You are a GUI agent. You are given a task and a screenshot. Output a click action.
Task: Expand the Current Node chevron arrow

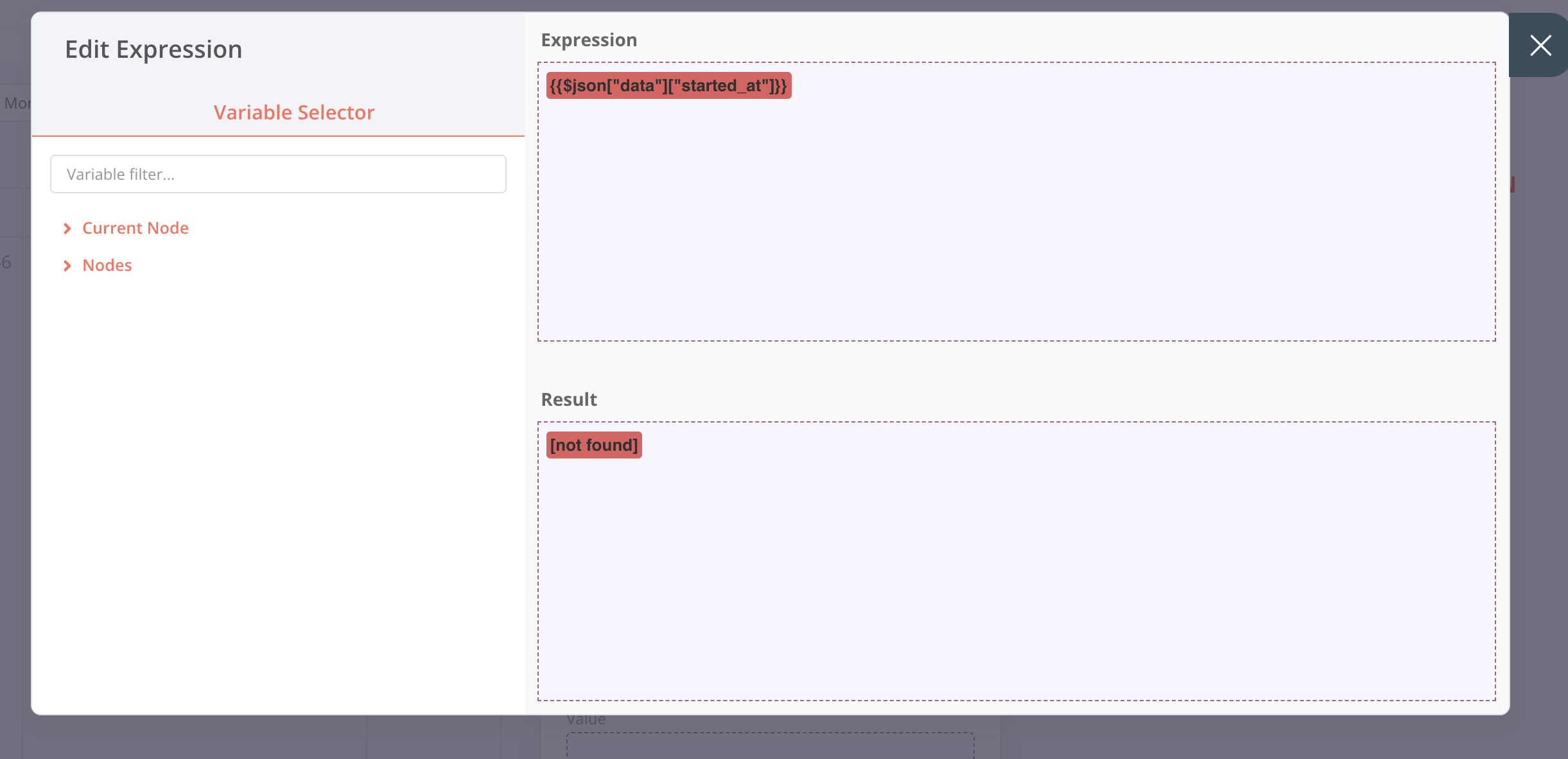coord(67,229)
